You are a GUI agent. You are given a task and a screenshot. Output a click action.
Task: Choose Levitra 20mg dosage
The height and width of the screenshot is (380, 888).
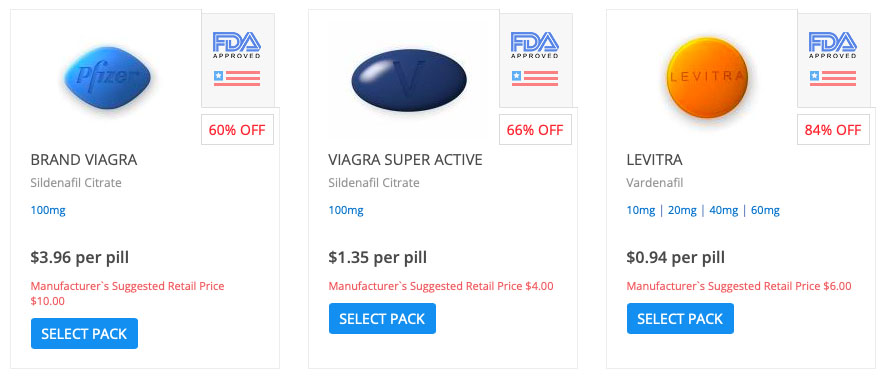[x=682, y=211]
